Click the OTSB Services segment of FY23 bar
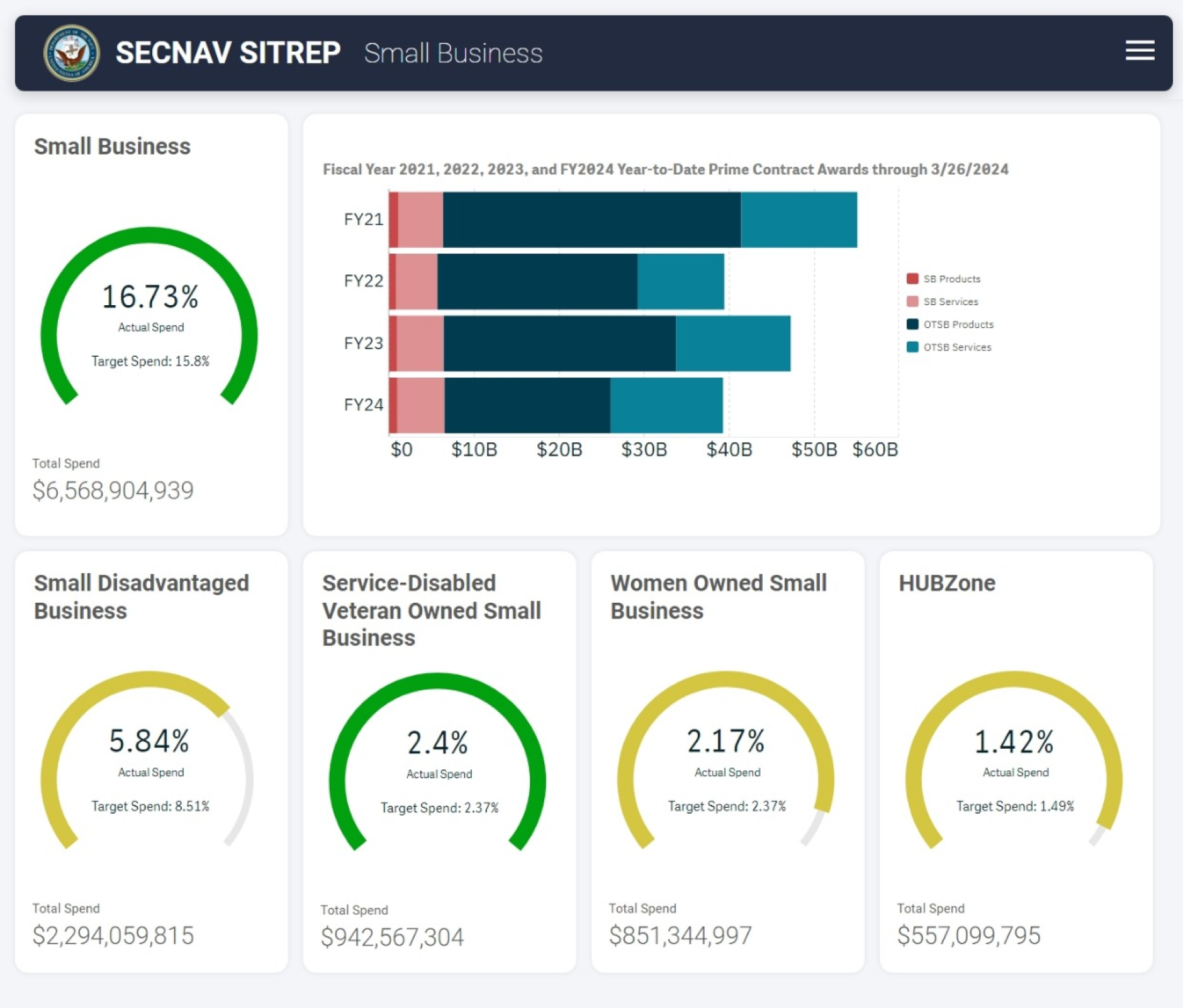 (733, 344)
